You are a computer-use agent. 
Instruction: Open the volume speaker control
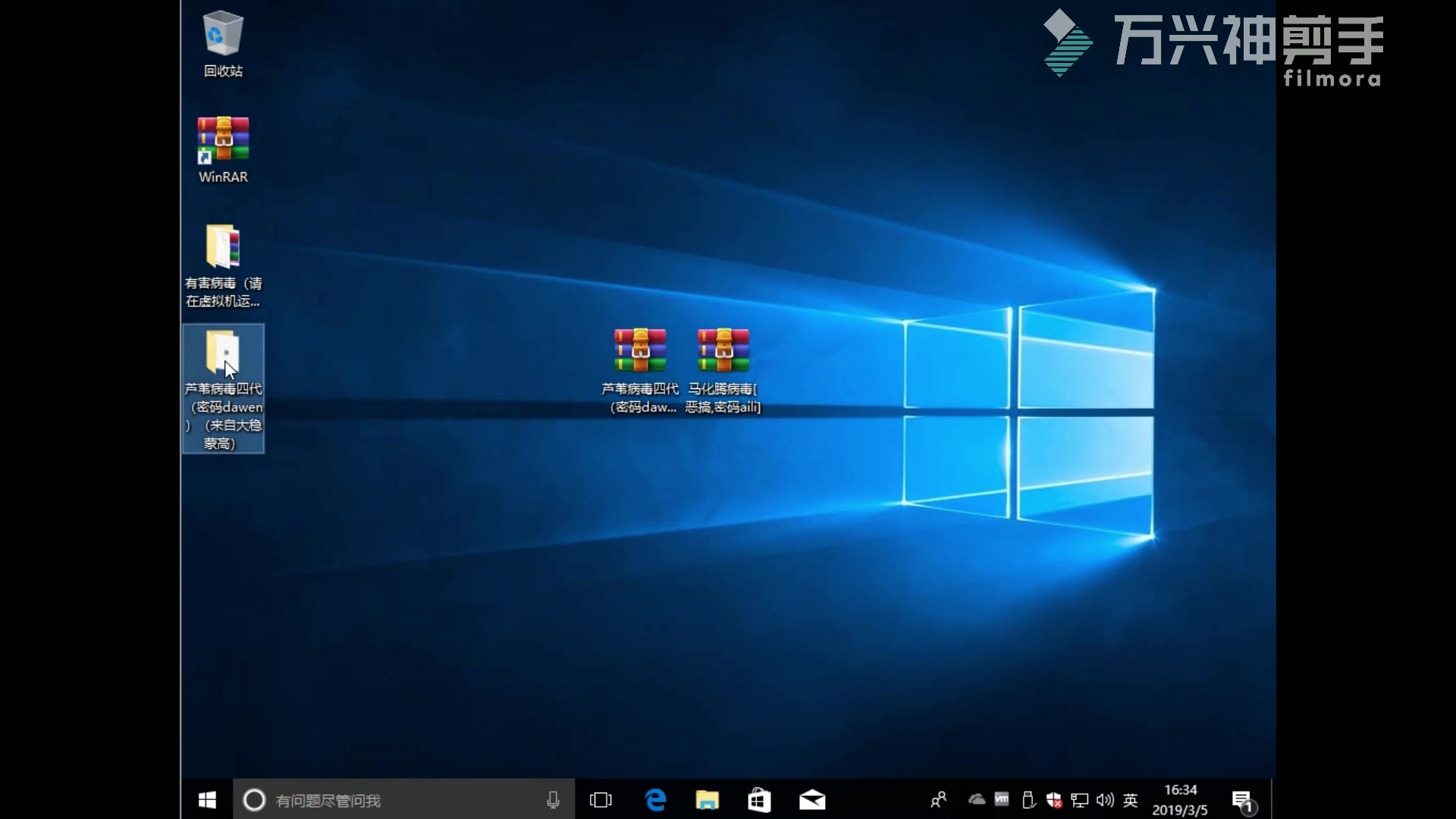(1105, 800)
